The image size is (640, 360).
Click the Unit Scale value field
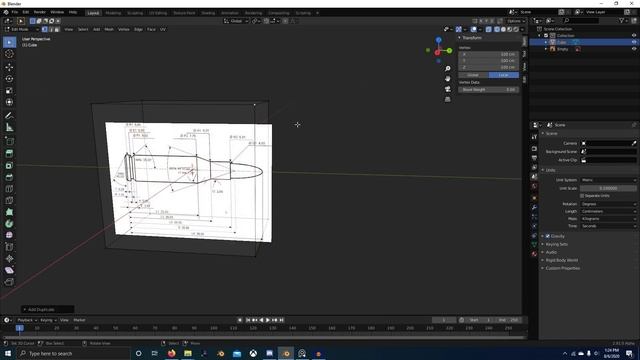[x=608, y=189]
